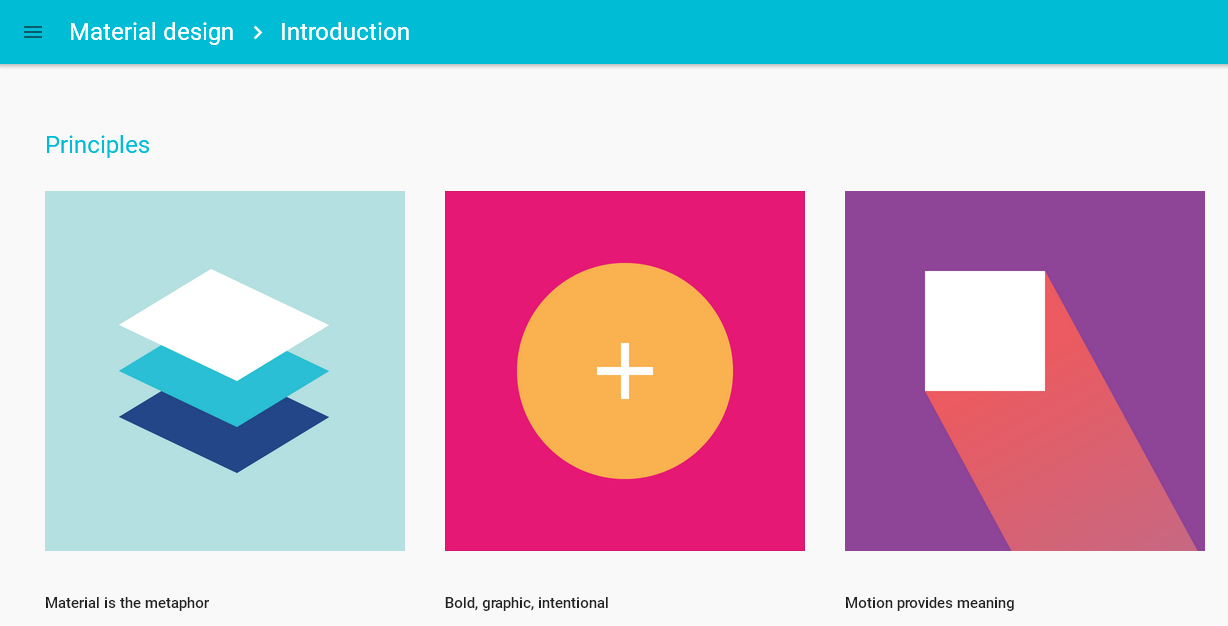Open the white square motion illustration

click(x=1025, y=371)
